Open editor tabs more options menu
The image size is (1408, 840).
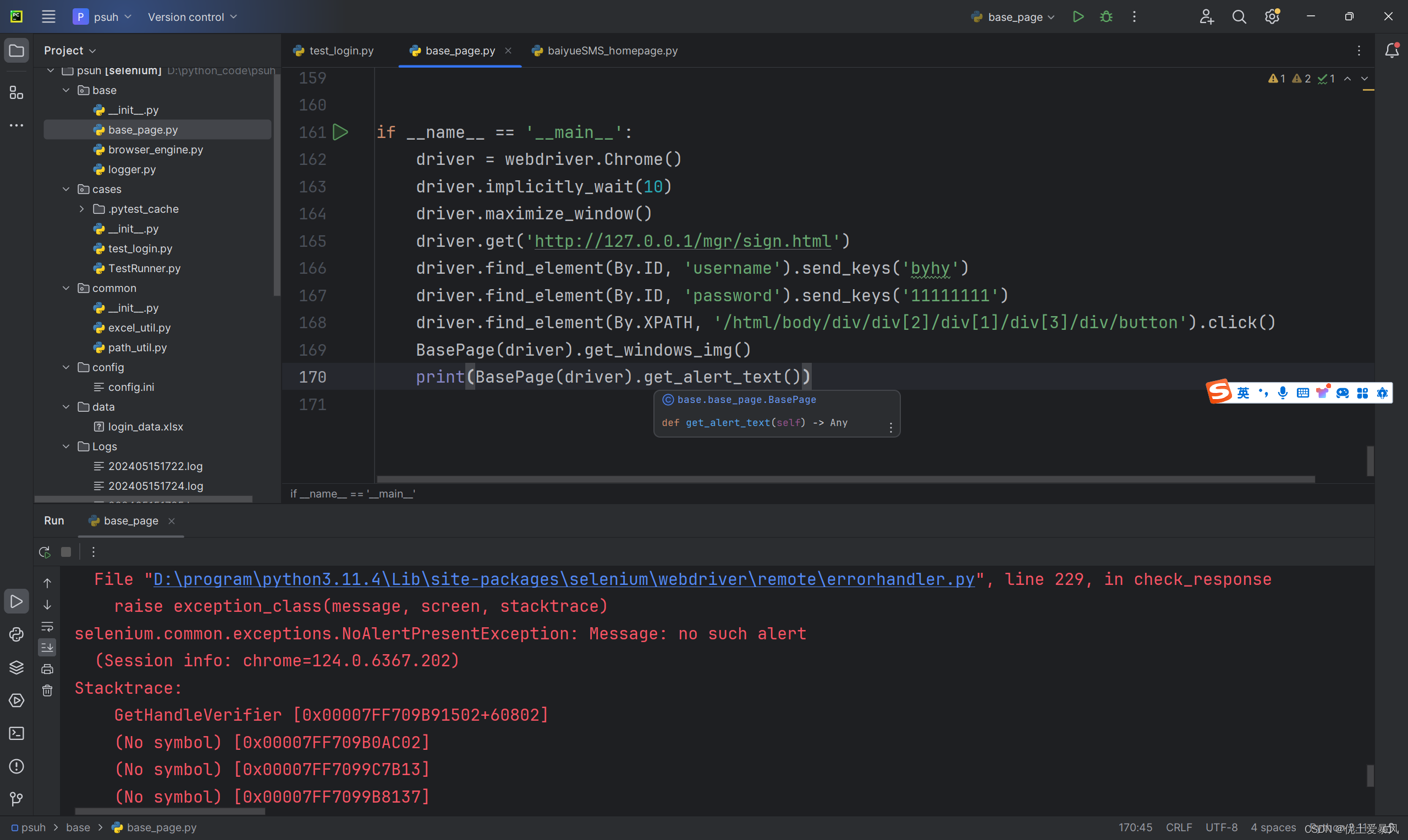point(1358,51)
